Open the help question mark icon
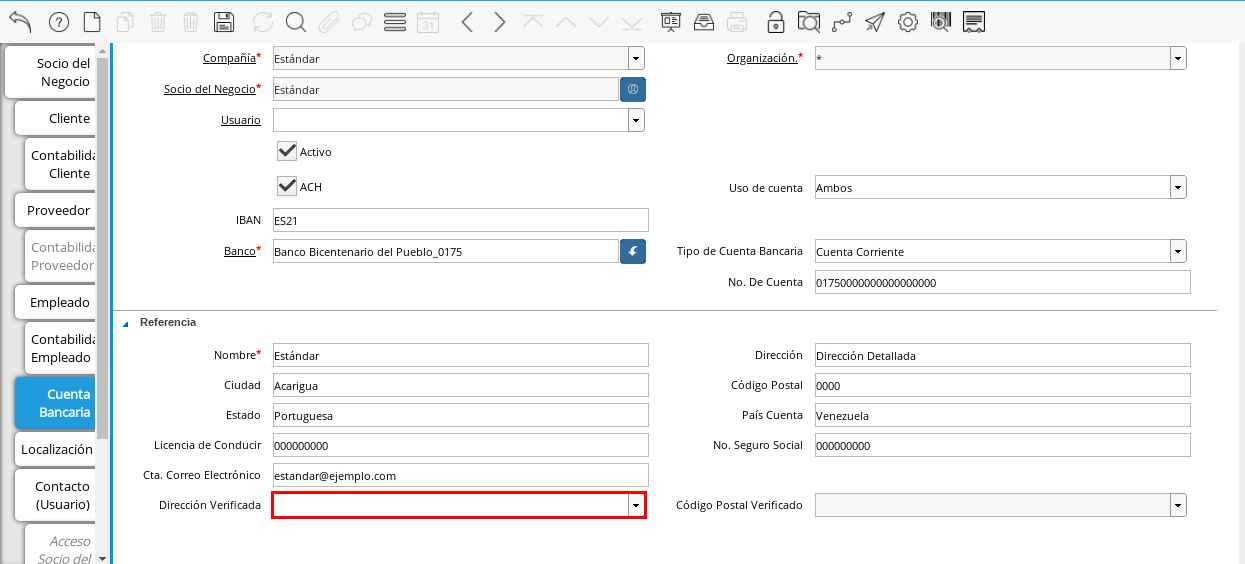Image resolution: width=1245 pixels, height=564 pixels. pyautogui.click(x=59, y=22)
